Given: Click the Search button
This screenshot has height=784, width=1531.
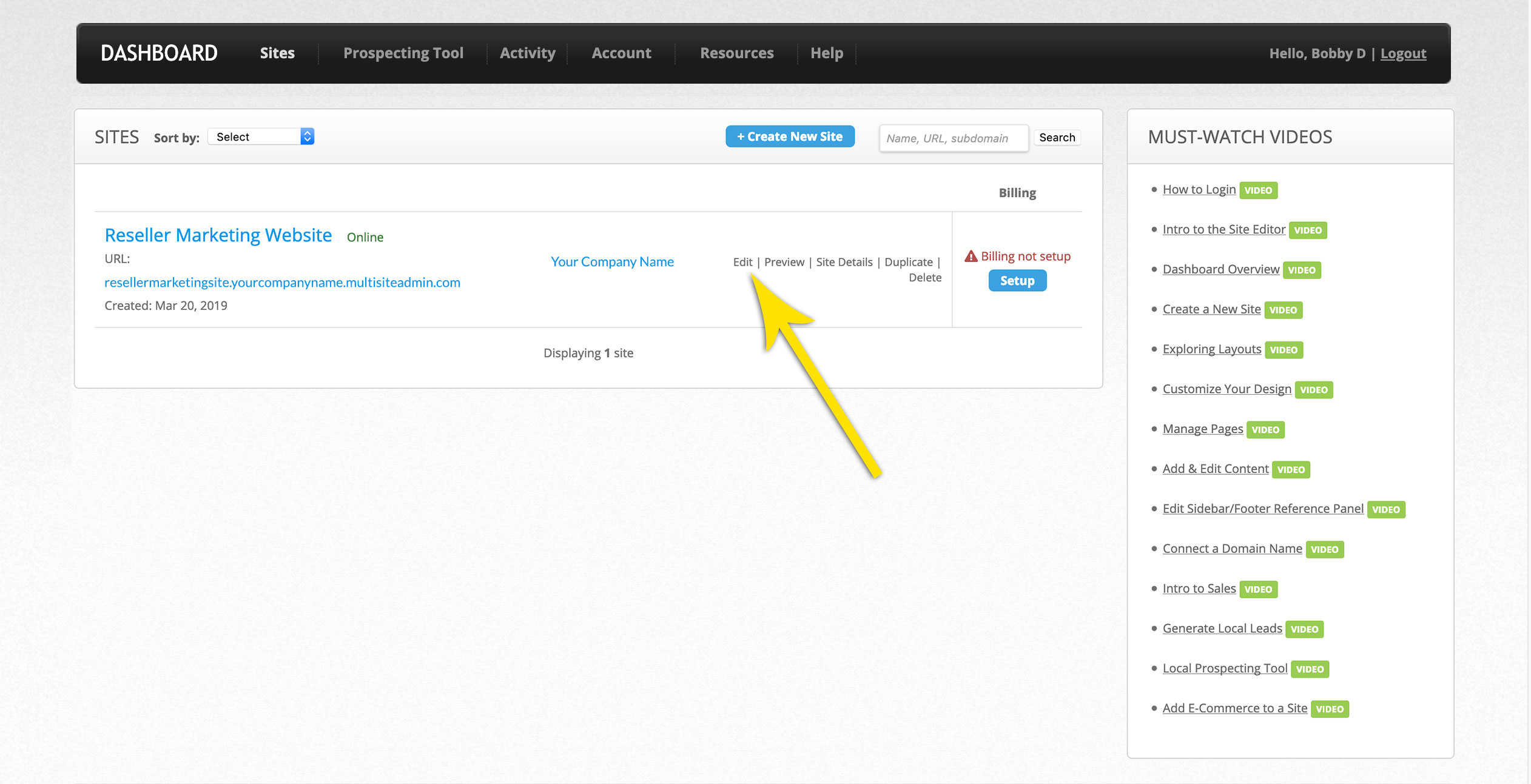Looking at the screenshot, I should coord(1057,138).
